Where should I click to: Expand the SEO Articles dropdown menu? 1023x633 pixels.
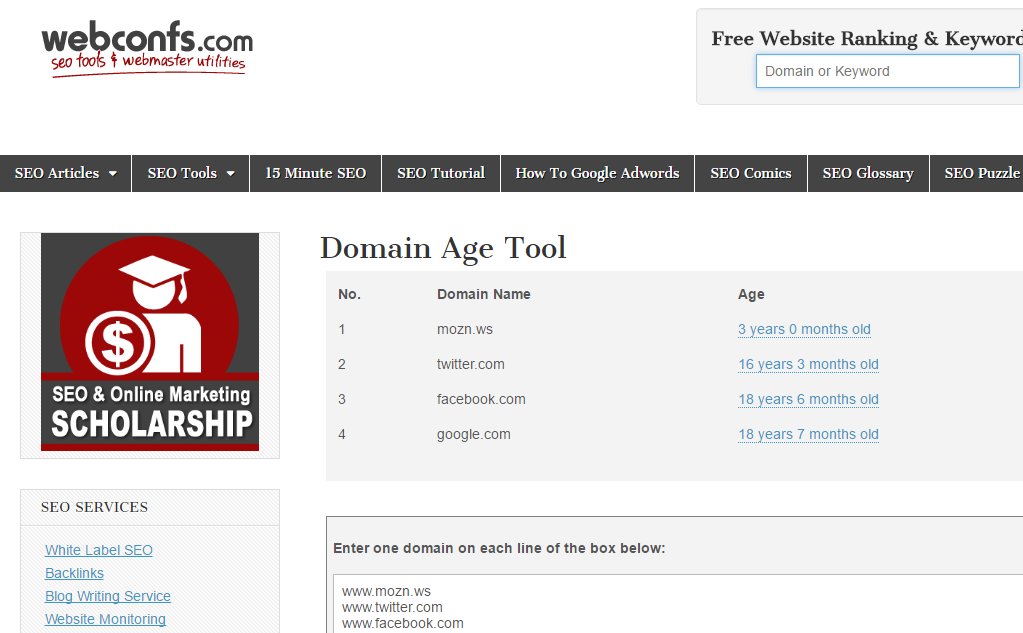[66, 173]
